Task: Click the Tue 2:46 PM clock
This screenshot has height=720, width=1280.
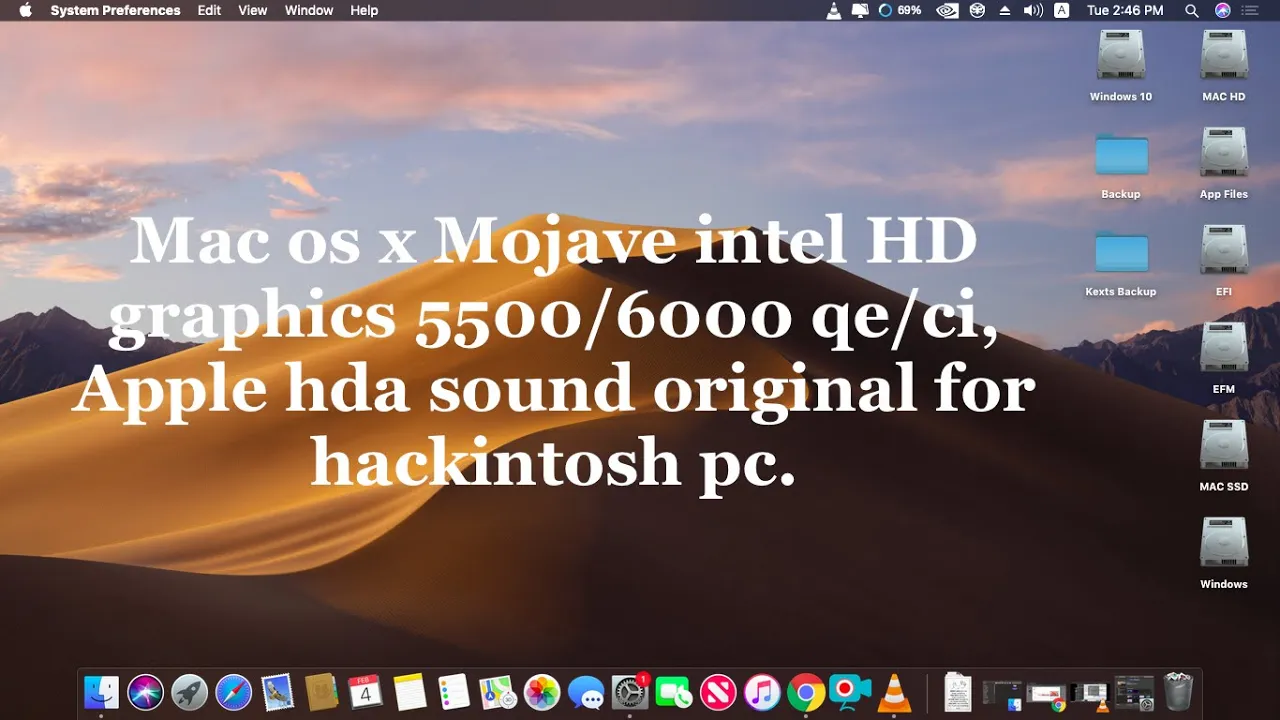Action: click(x=1125, y=10)
